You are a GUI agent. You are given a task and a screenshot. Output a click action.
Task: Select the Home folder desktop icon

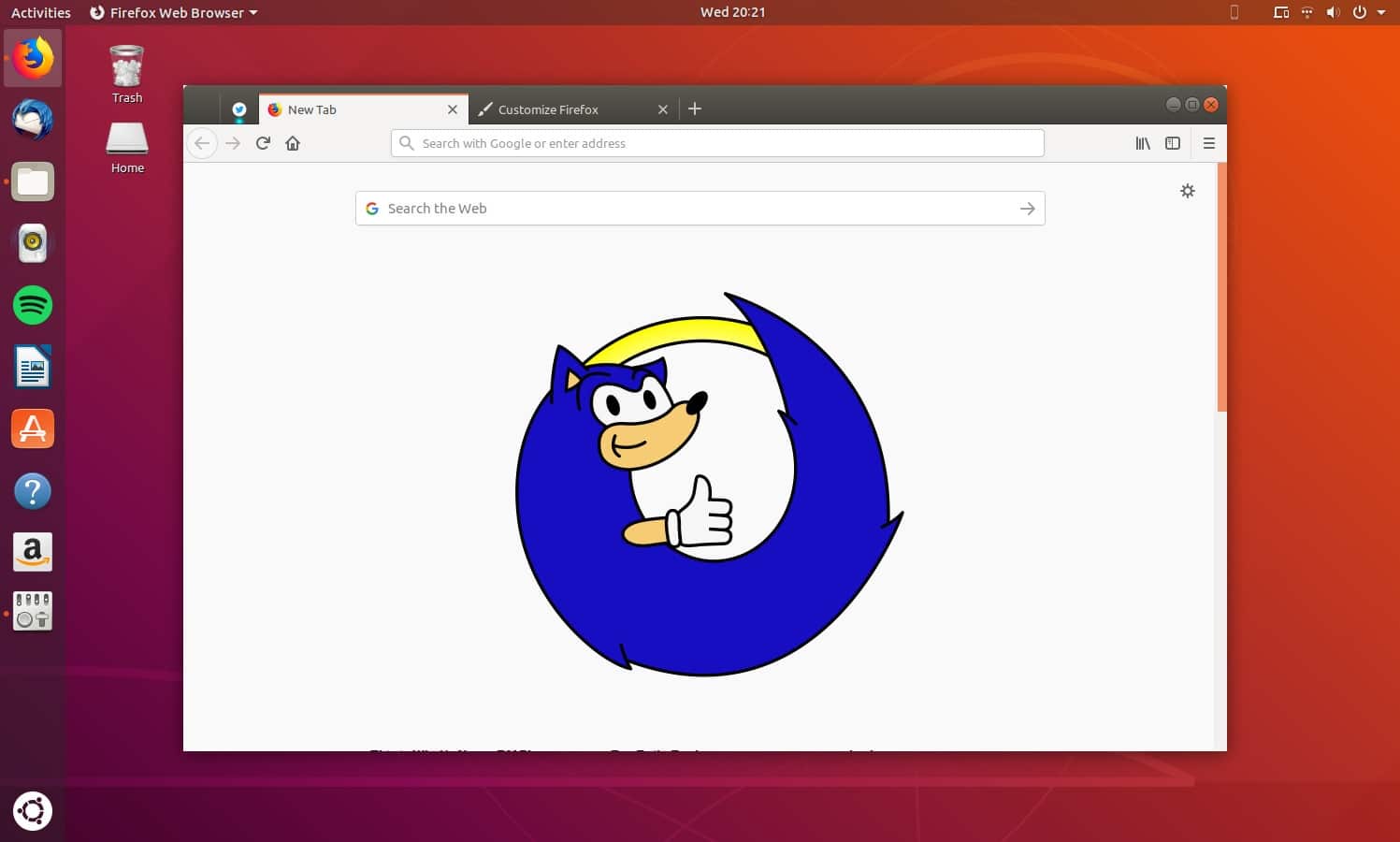point(127,148)
